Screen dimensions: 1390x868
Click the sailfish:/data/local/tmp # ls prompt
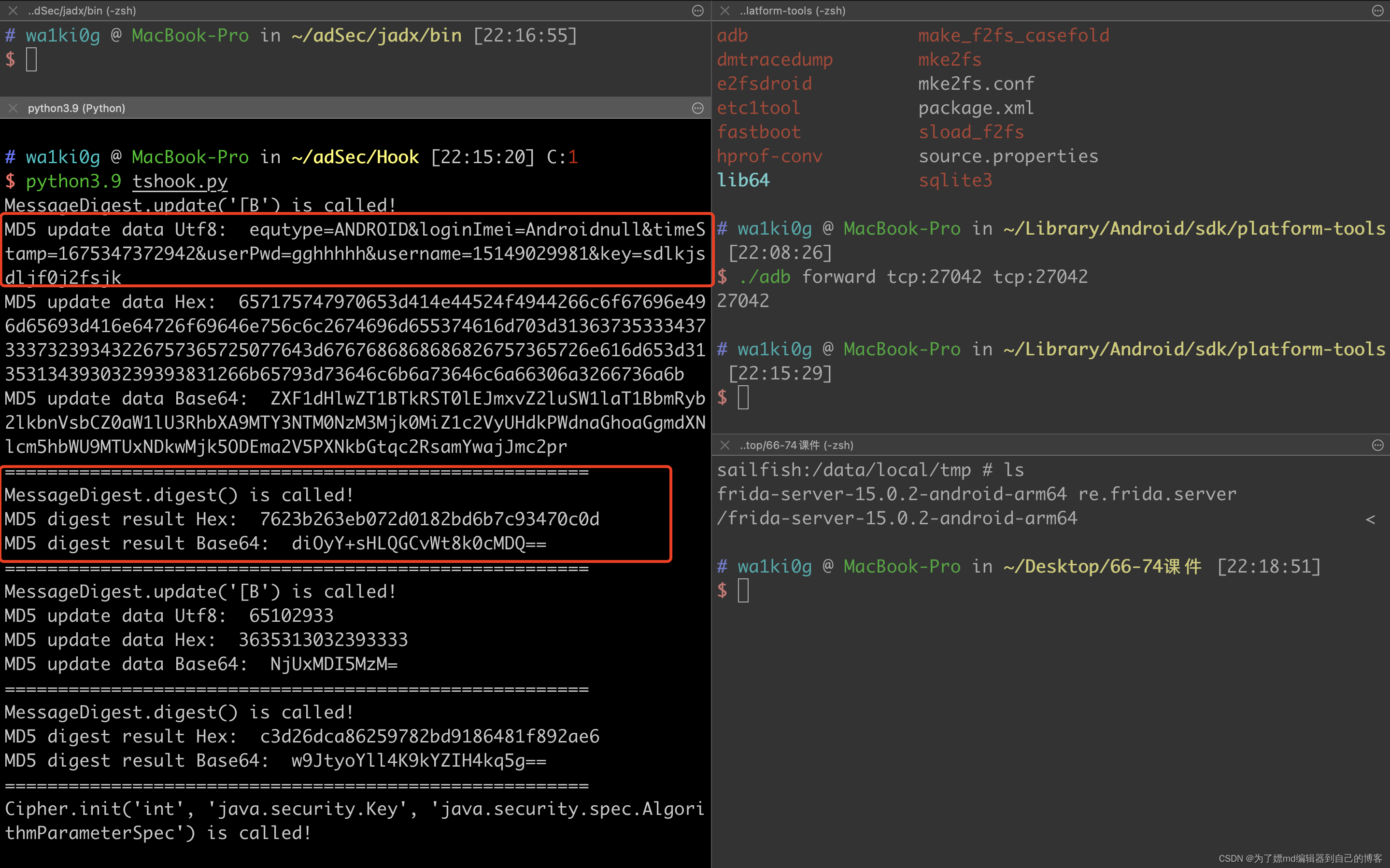pyautogui.click(x=870, y=470)
